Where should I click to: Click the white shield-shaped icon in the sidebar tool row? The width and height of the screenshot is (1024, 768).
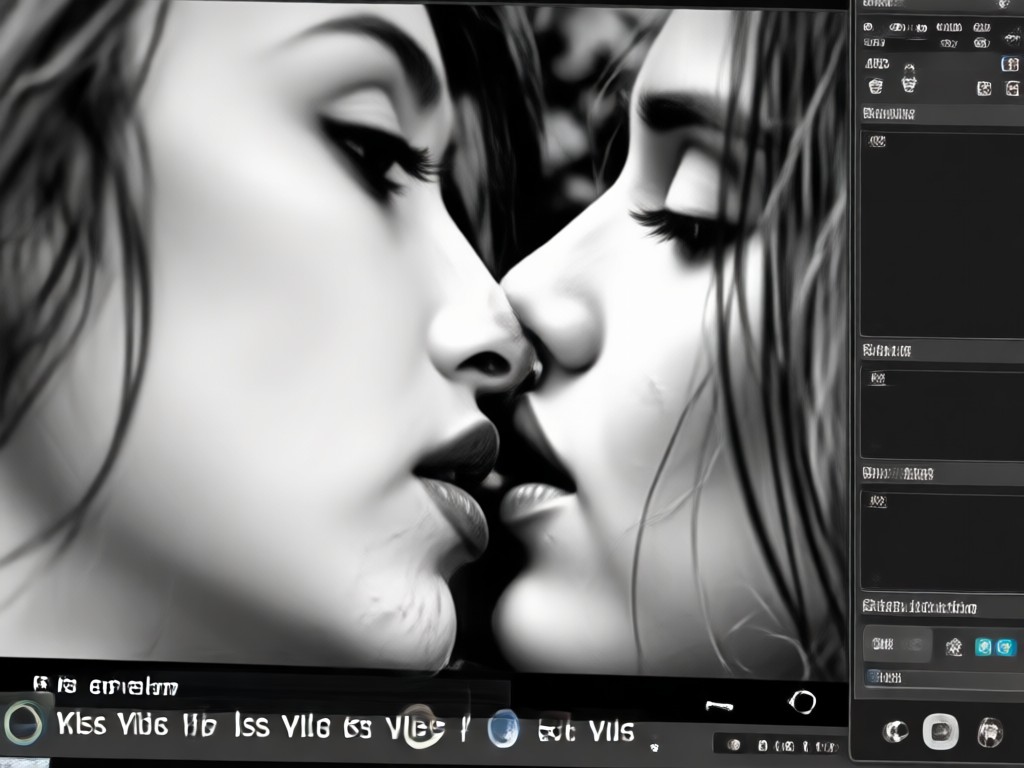click(876, 86)
